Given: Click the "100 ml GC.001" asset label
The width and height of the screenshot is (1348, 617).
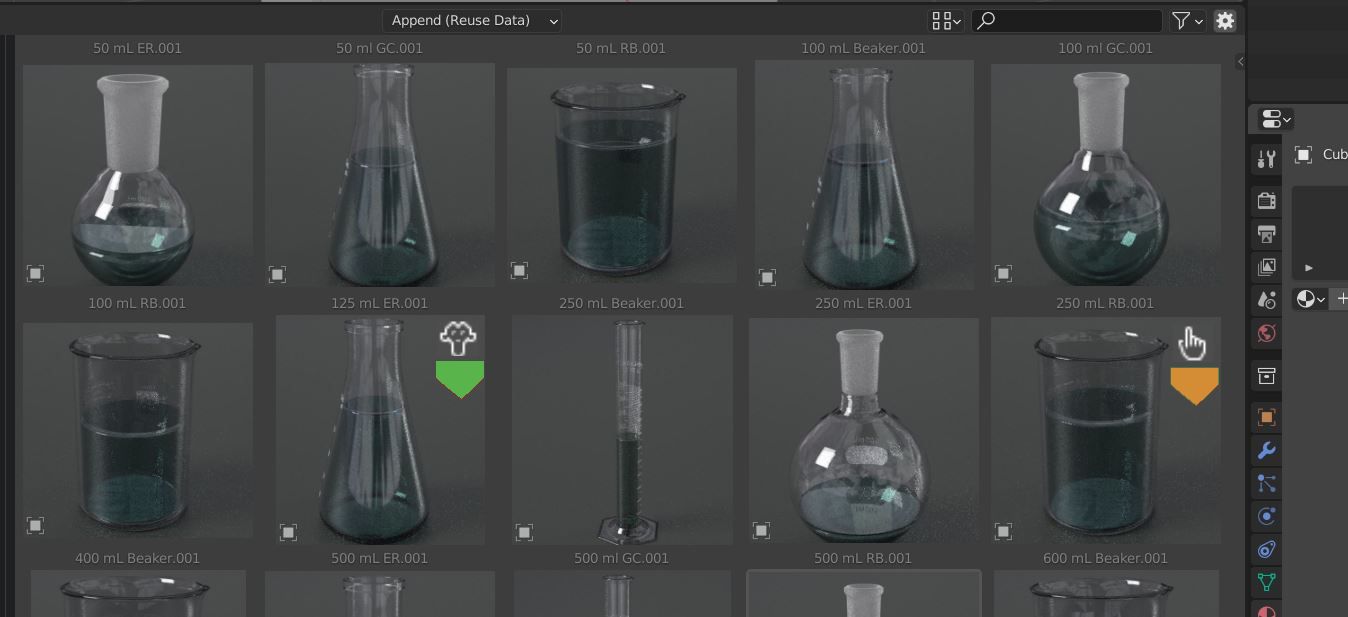Looking at the screenshot, I should pos(1106,48).
